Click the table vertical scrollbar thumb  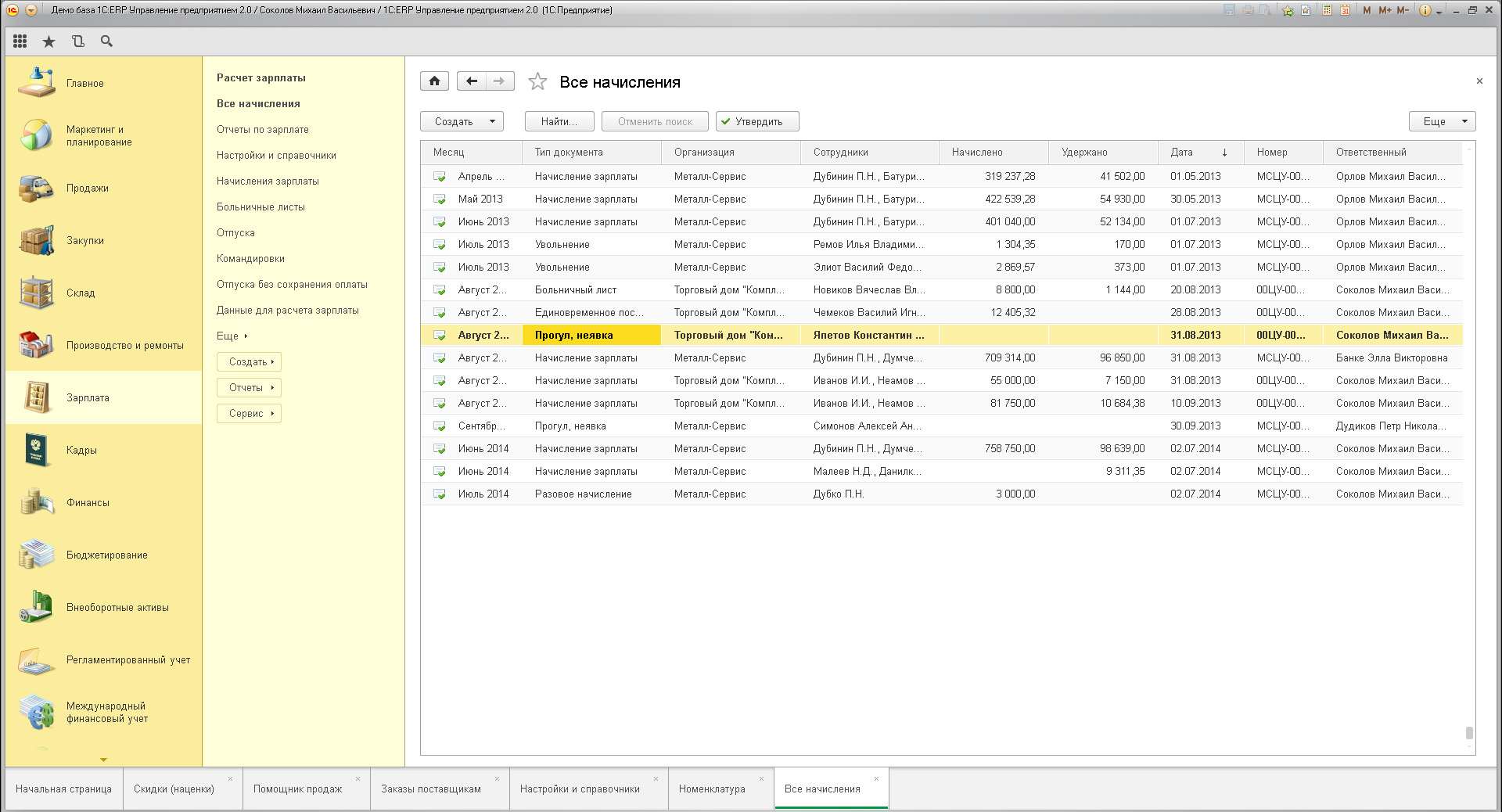click(1469, 733)
